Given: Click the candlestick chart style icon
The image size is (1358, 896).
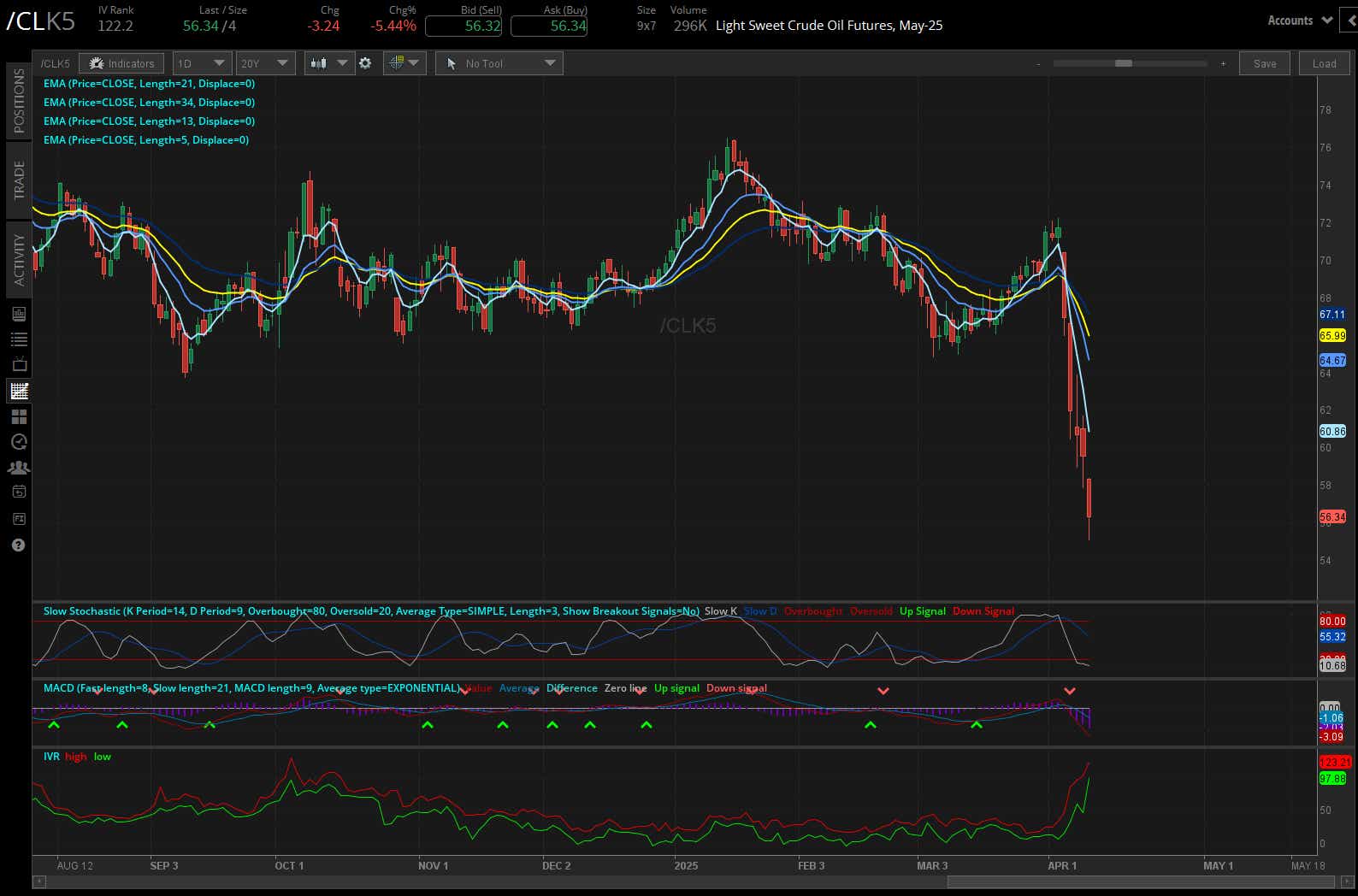Looking at the screenshot, I should (319, 63).
